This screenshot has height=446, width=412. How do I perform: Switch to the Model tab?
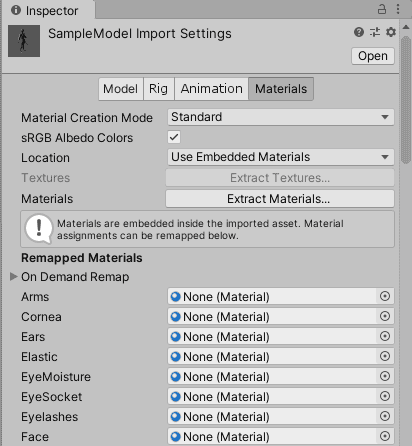pos(121,89)
